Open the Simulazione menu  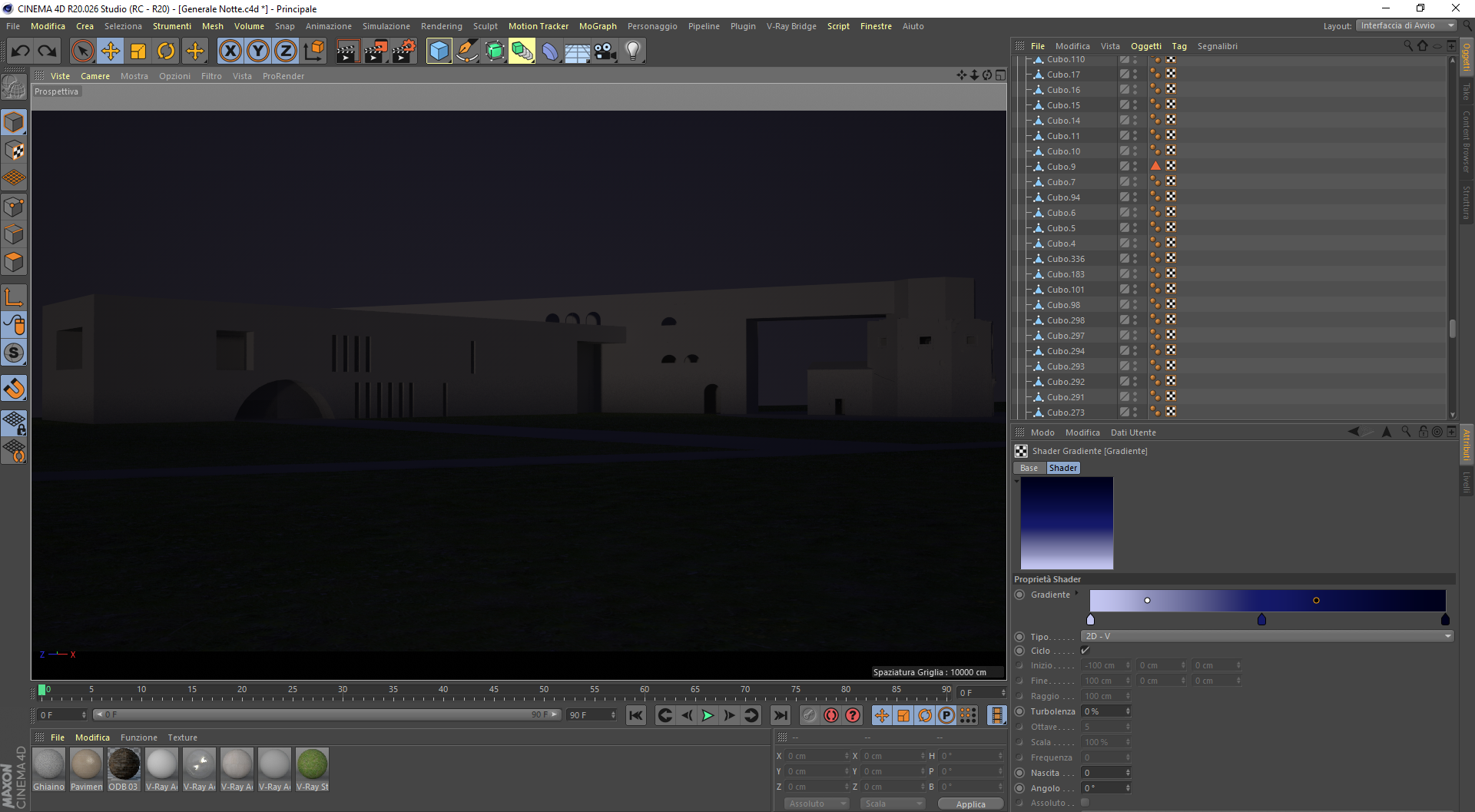386,26
